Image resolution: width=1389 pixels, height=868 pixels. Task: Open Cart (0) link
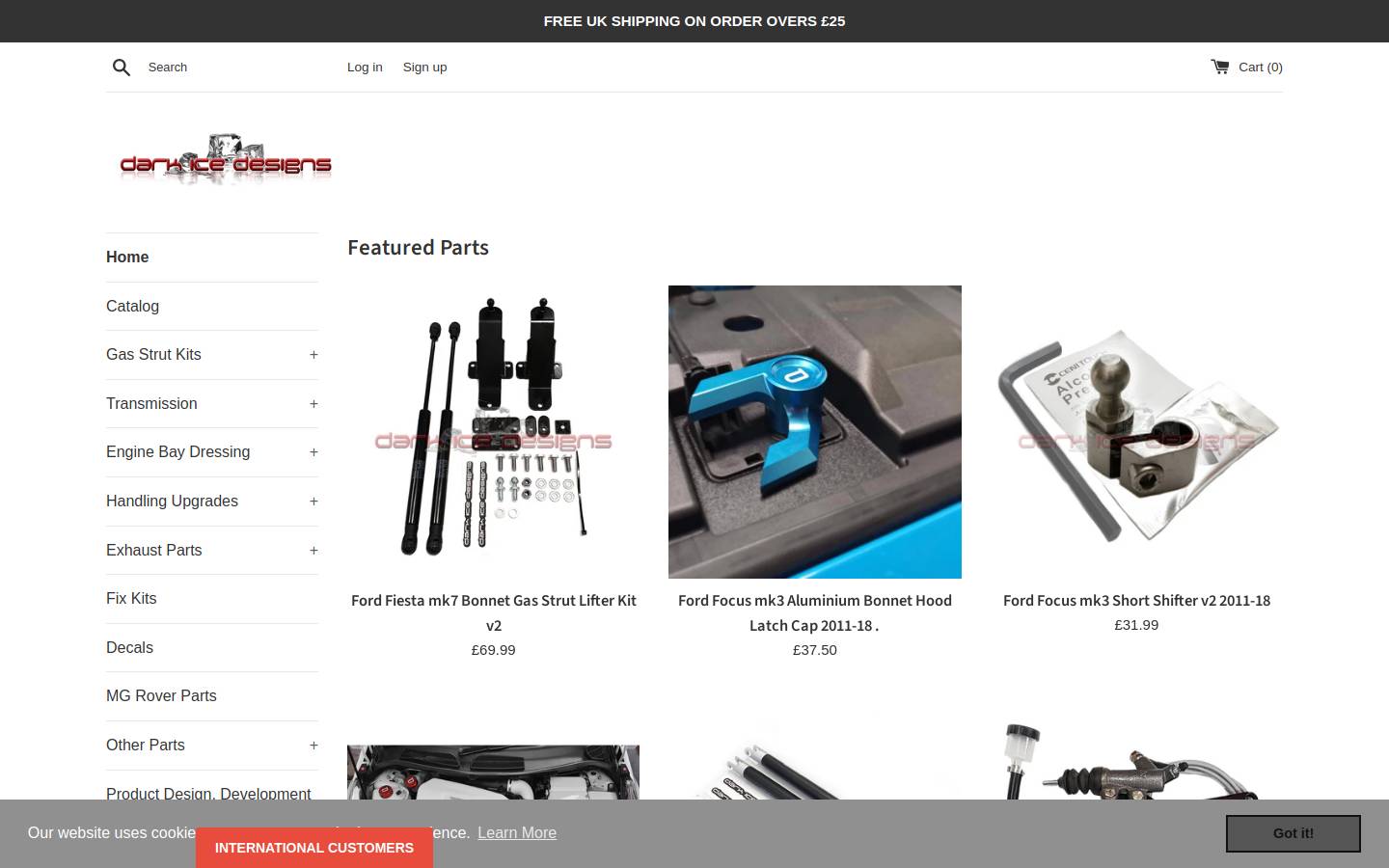(1247, 67)
